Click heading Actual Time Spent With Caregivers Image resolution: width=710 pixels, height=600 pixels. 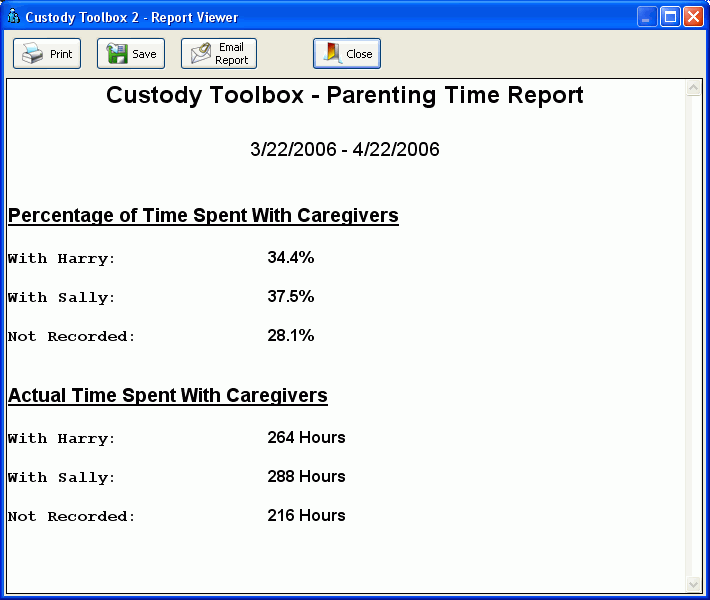(168, 396)
